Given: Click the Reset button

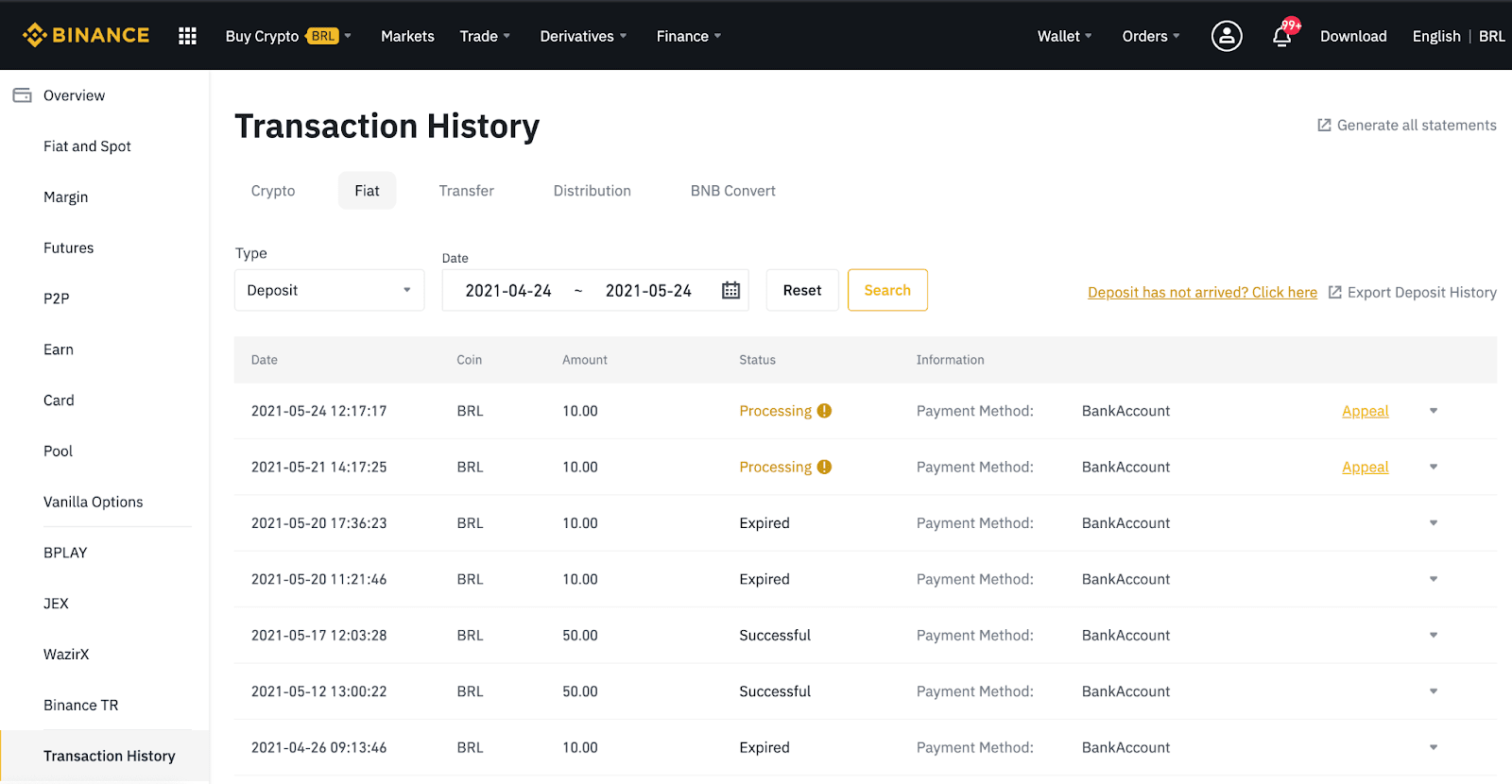Looking at the screenshot, I should (802, 290).
